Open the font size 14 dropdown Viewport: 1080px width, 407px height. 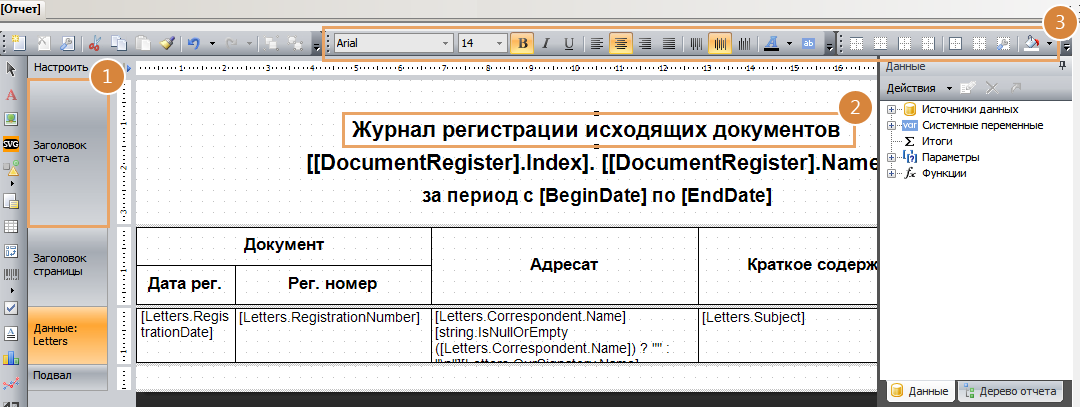(498, 43)
